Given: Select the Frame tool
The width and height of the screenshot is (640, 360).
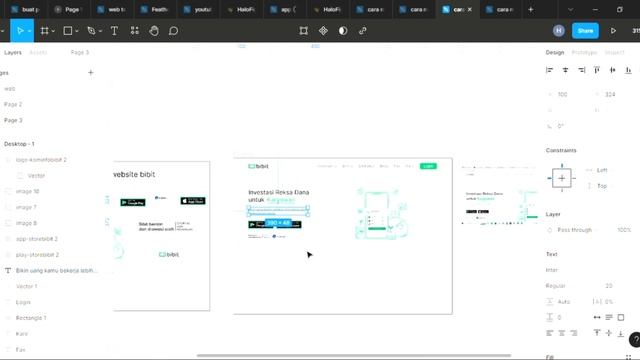Looking at the screenshot, I should [x=44, y=31].
